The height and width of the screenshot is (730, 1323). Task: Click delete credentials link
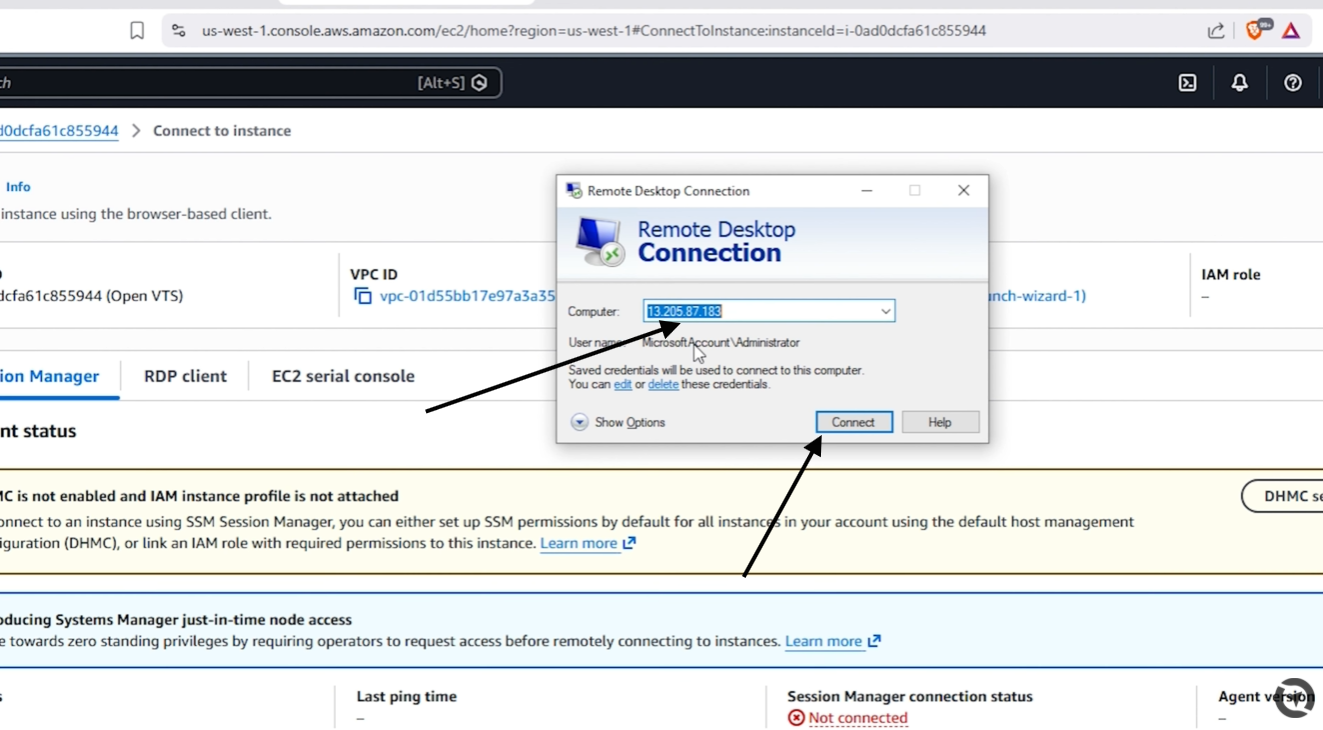[663, 384]
